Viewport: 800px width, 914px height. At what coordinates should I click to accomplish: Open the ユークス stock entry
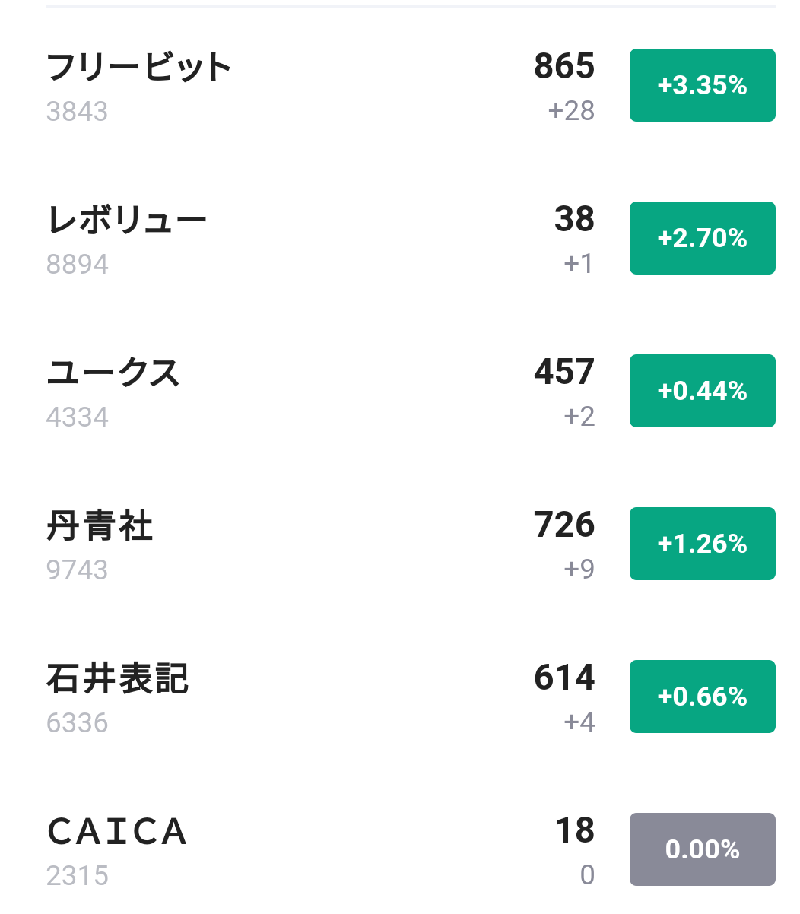(x=114, y=373)
